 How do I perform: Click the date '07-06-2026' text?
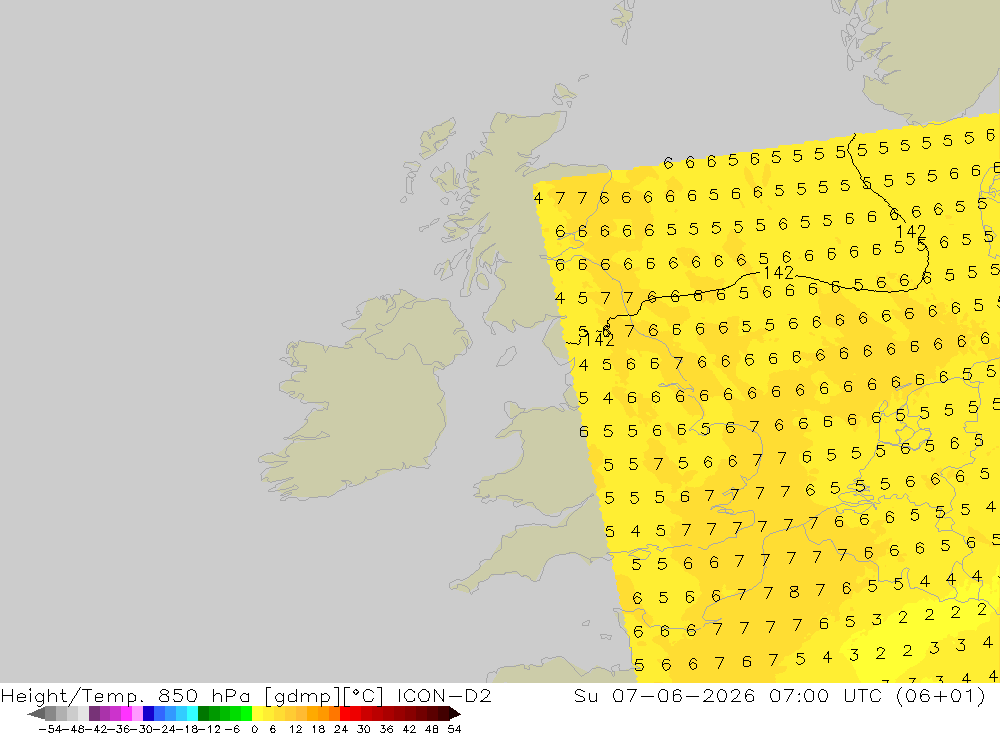click(x=684, y=695)
